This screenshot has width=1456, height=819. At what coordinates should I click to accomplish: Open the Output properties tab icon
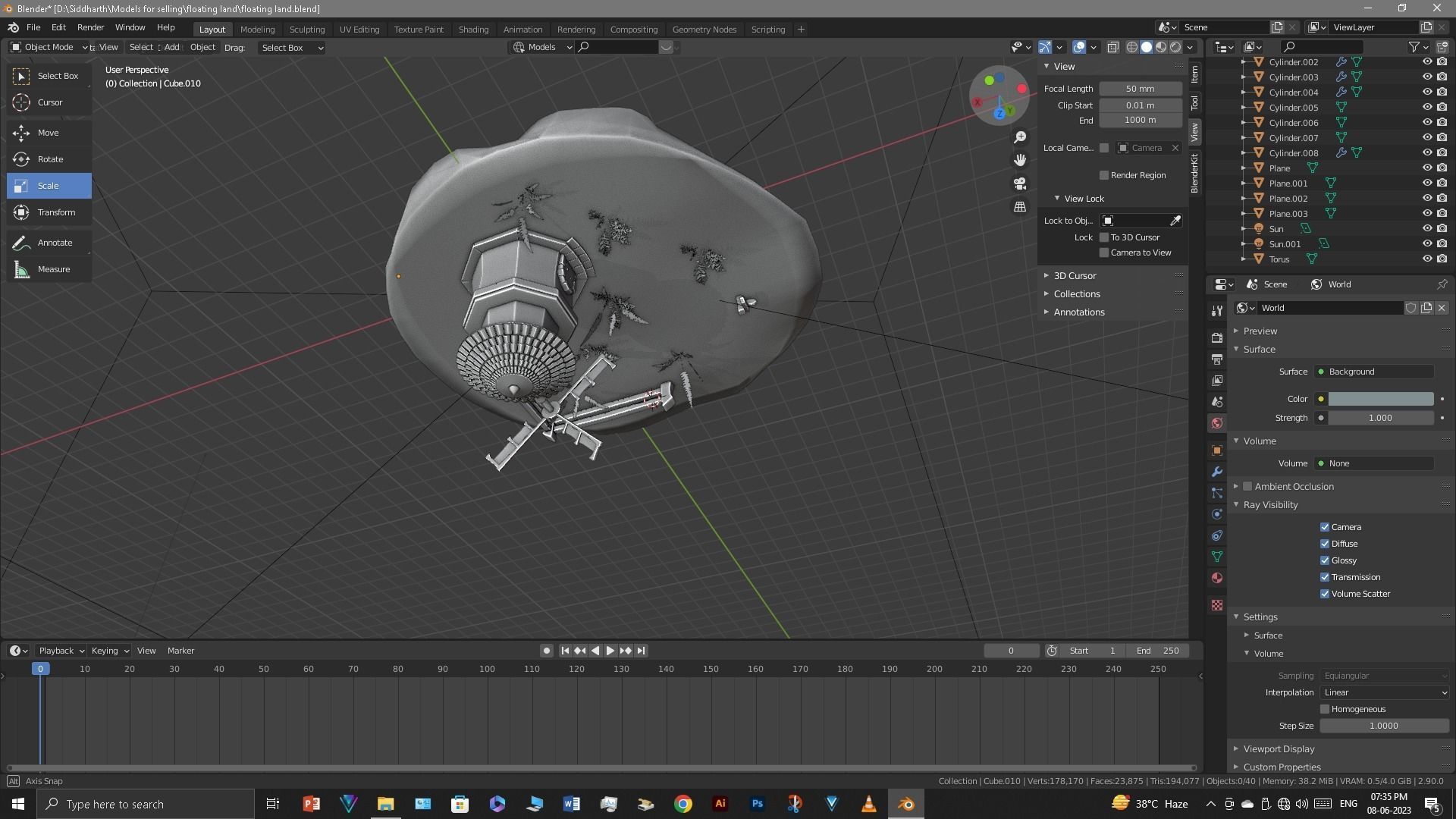pos(1217,359)
